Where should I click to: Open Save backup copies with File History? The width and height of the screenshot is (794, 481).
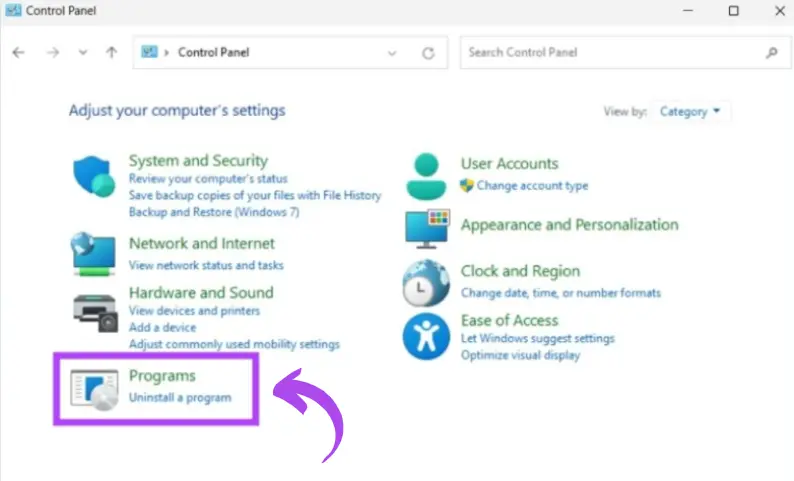pos(255,195)
